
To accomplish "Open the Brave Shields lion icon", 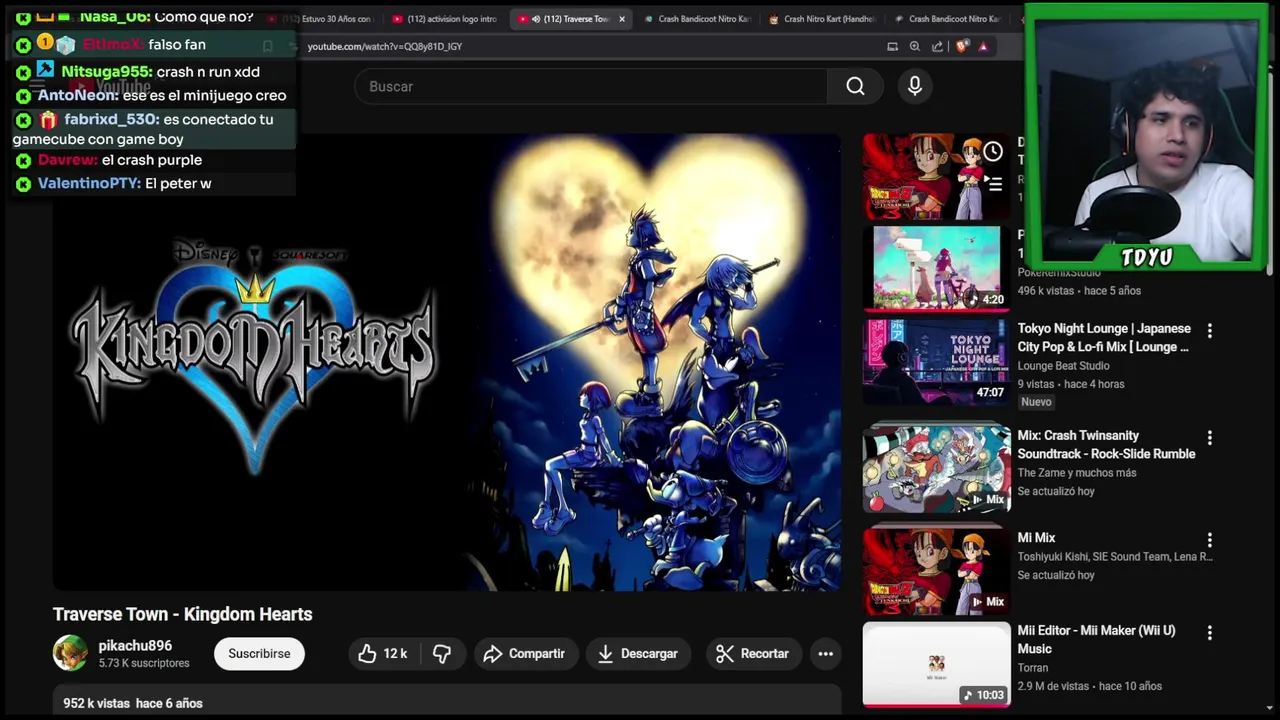I will coord(962,46).
